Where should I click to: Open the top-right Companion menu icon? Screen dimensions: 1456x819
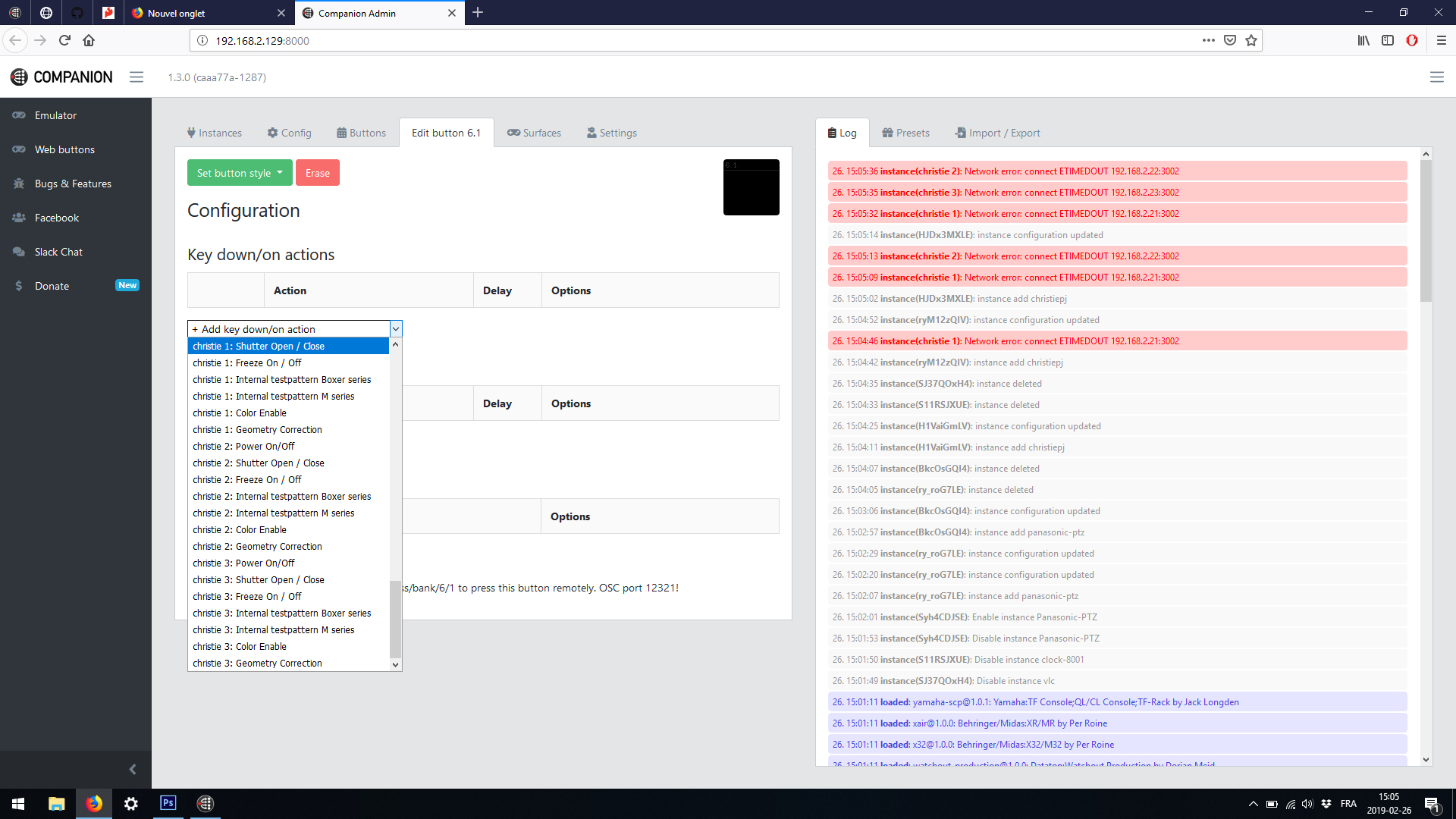pos(1438,77)
